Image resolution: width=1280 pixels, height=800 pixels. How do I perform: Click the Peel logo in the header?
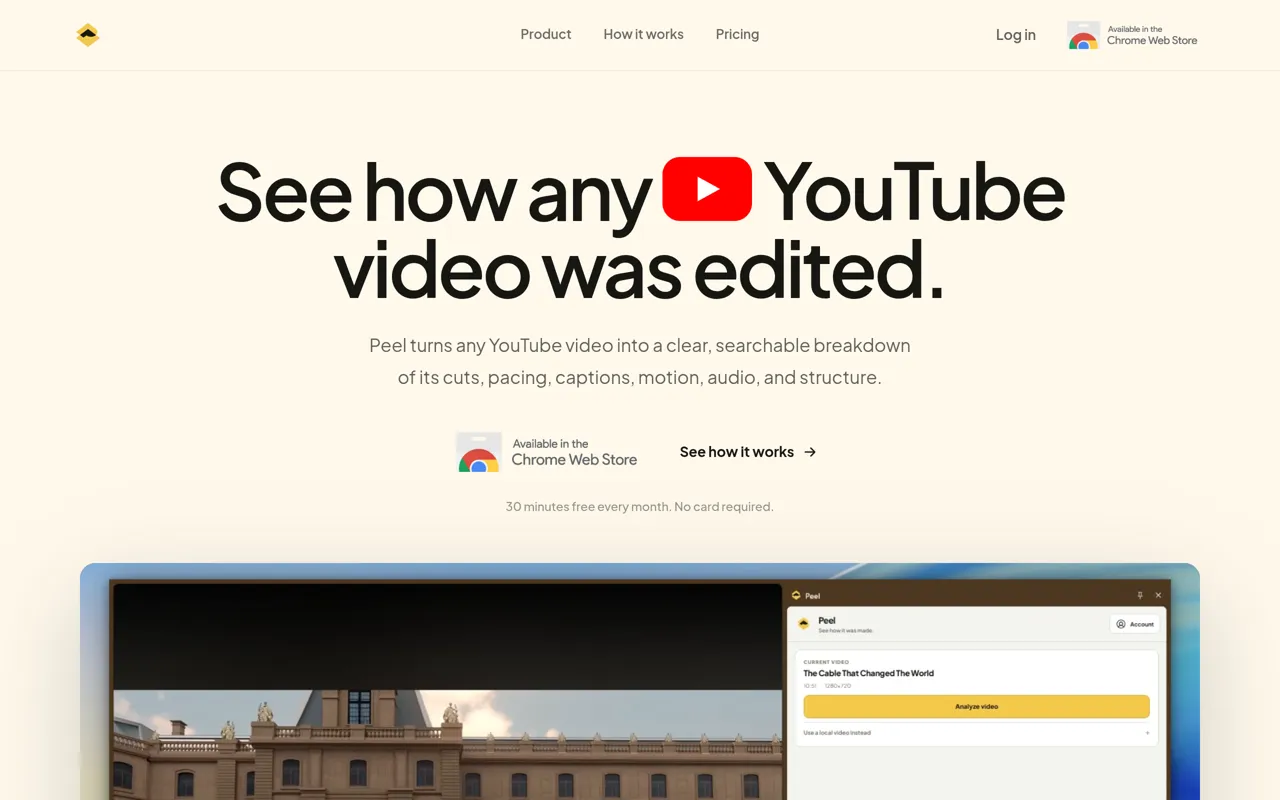88,35
